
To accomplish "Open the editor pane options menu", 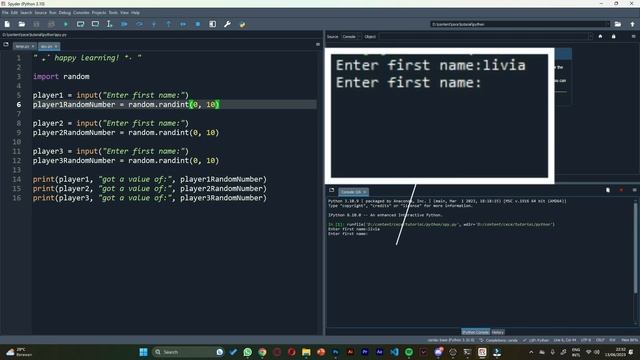I will tap(318, 44).
